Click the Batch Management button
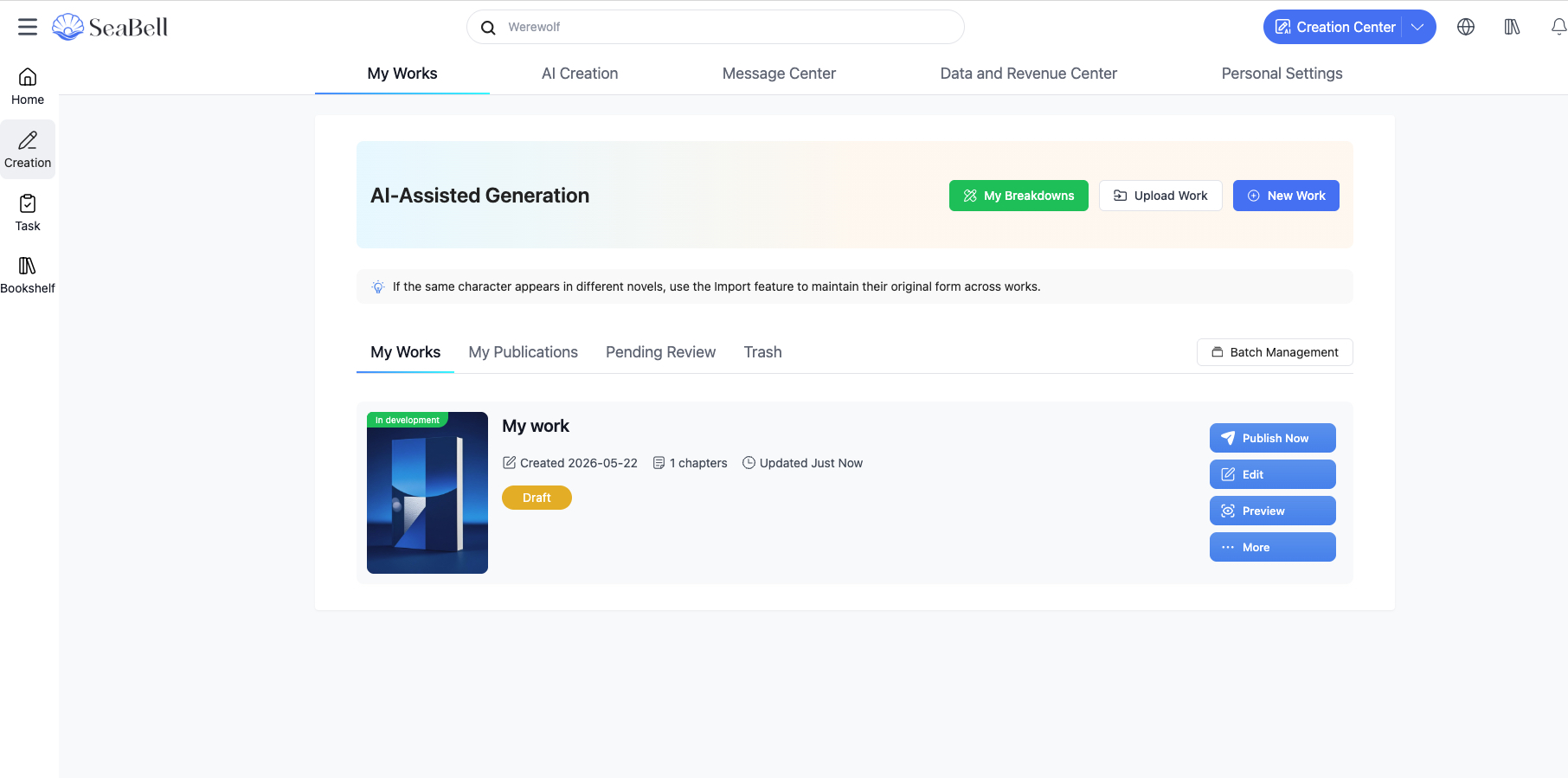This screenshot has height=778, width=1568. click(1275, 352)
